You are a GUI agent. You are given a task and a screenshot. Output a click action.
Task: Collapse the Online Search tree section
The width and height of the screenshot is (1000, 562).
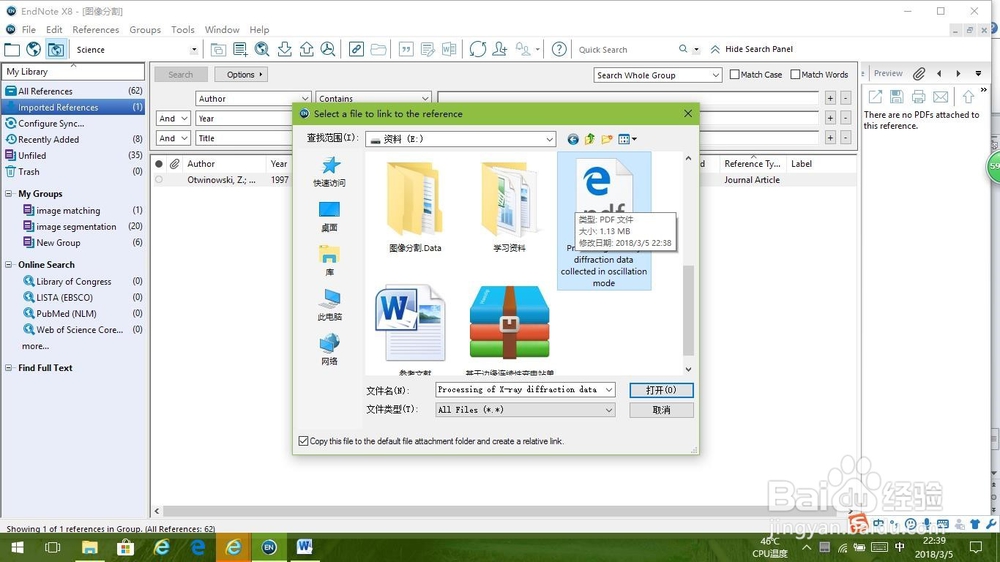pos(9,265)
